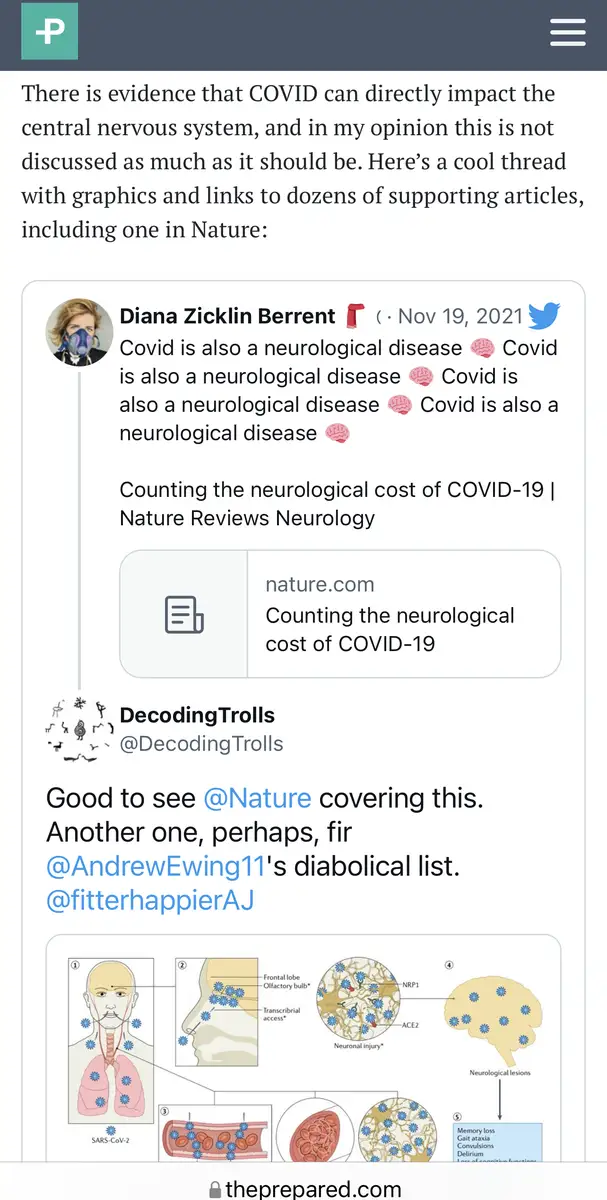Click the DecodingTrolls display name
Viewport: 607px width, 1200px height.
(x=197, y=715)
